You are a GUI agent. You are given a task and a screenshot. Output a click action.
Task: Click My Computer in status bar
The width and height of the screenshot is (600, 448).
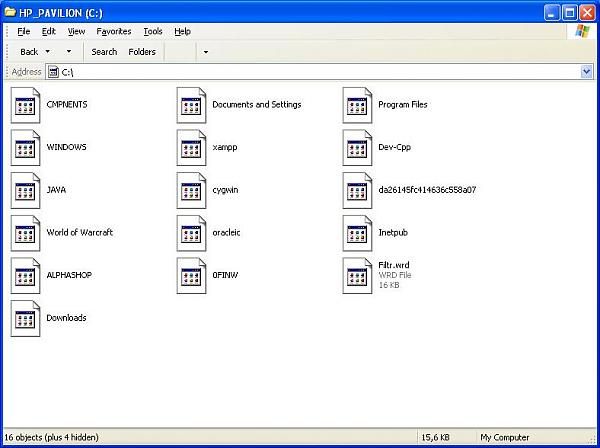pos(505,437)
